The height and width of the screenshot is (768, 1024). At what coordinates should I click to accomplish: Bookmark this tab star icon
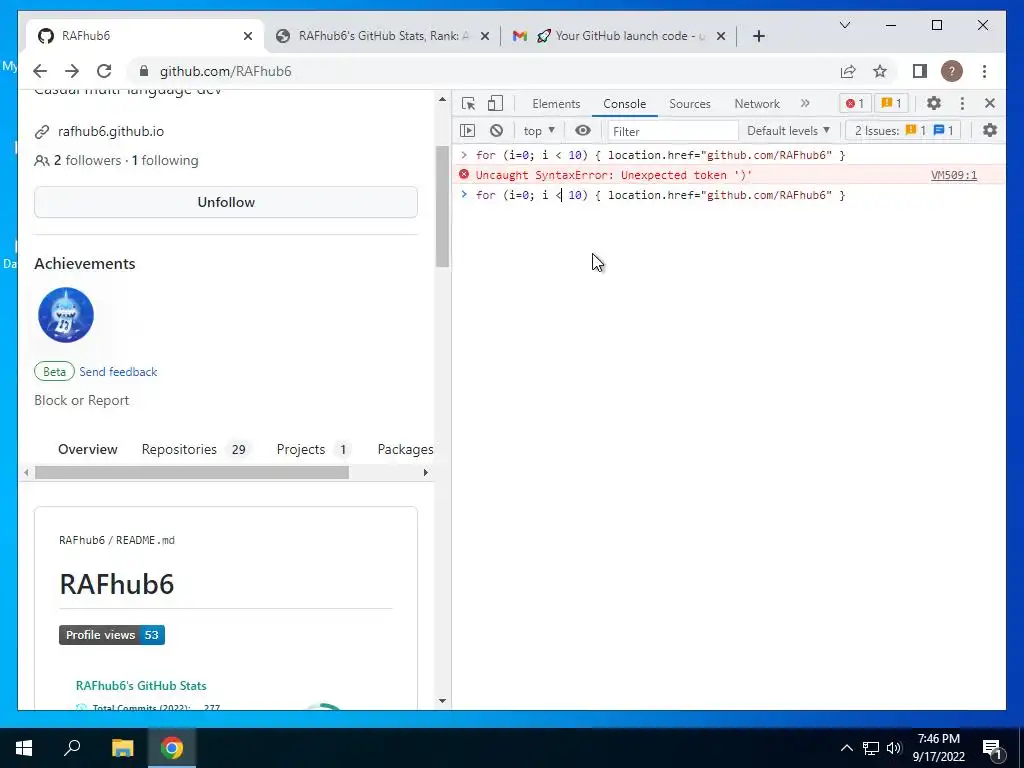tap(880, 71)
